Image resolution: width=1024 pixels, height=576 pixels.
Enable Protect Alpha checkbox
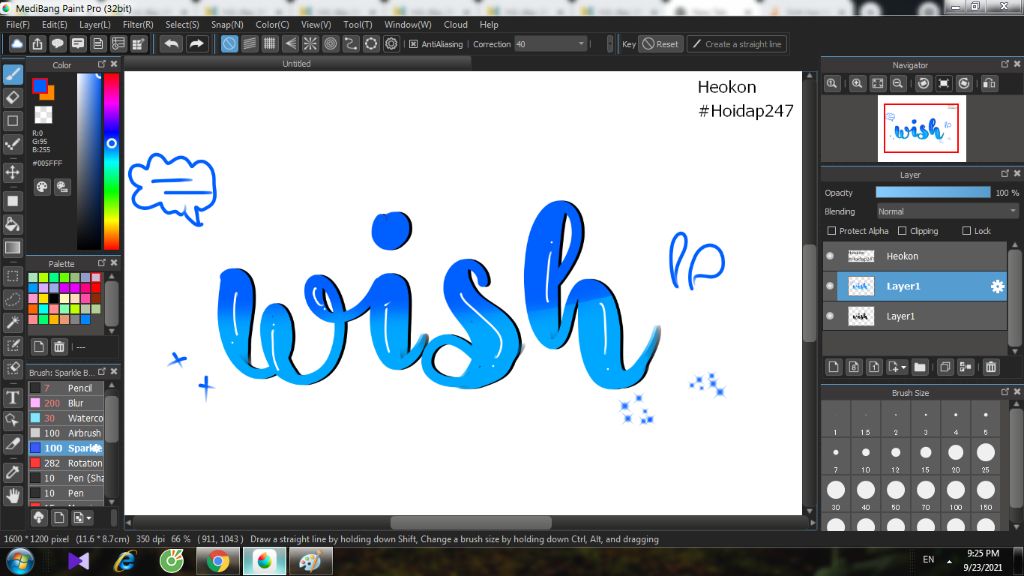tap(831, 231)
